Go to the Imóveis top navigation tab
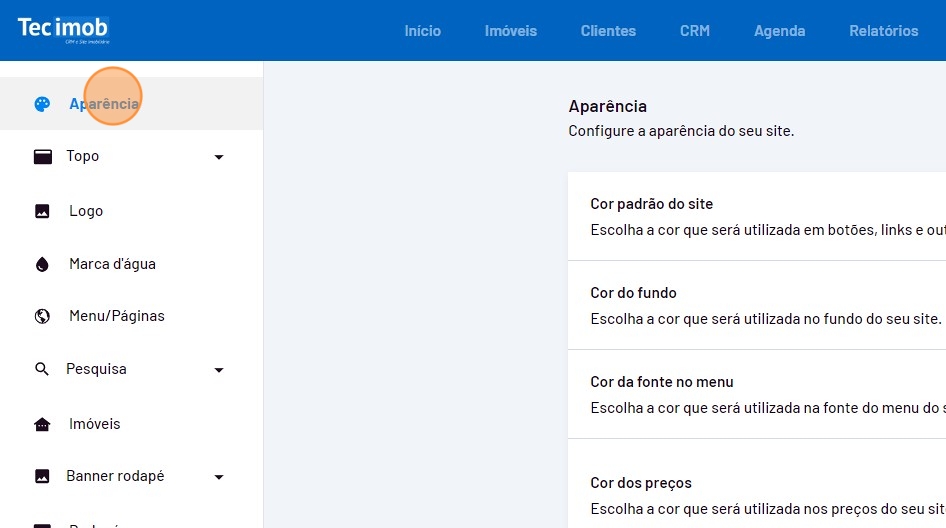Screen dimensions: 946x528 point(510,31)
